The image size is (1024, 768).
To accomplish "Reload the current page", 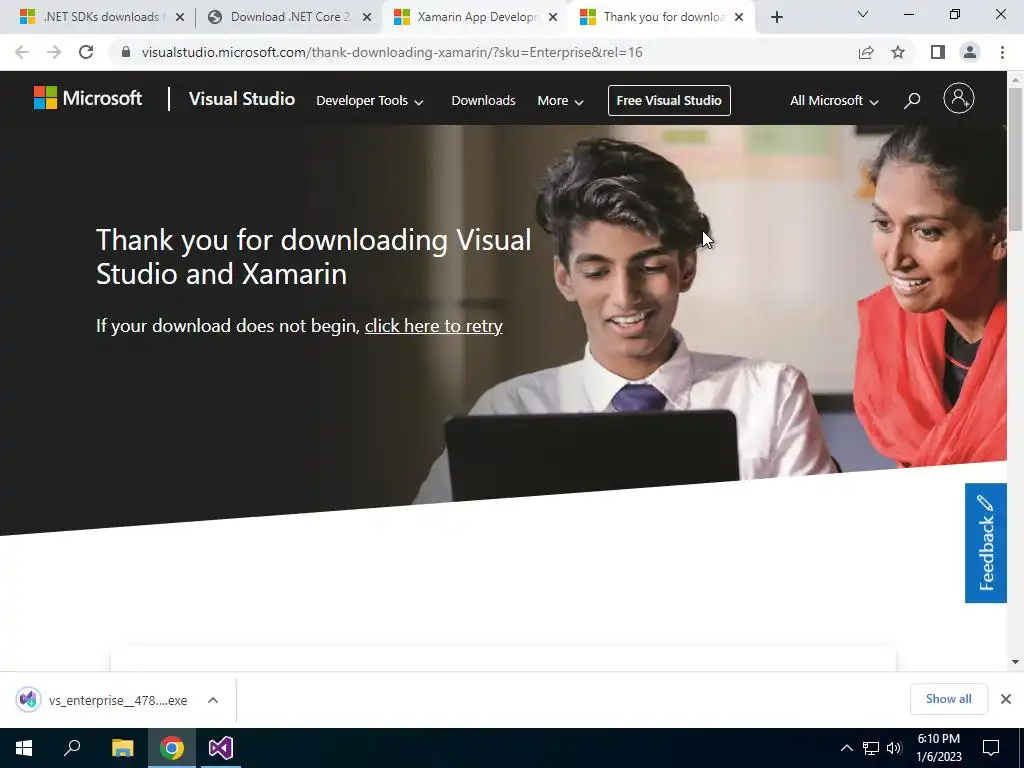I will pos(86,52).
